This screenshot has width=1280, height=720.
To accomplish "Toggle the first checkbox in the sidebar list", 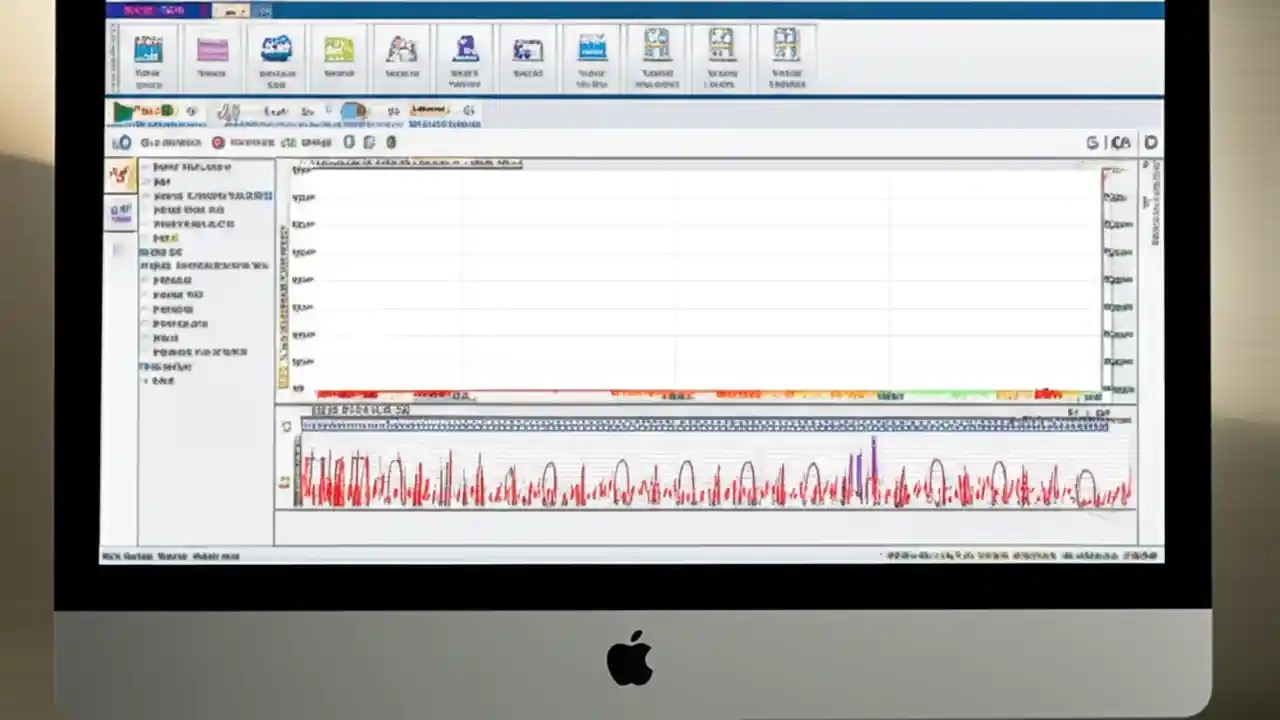I will 146,167.
